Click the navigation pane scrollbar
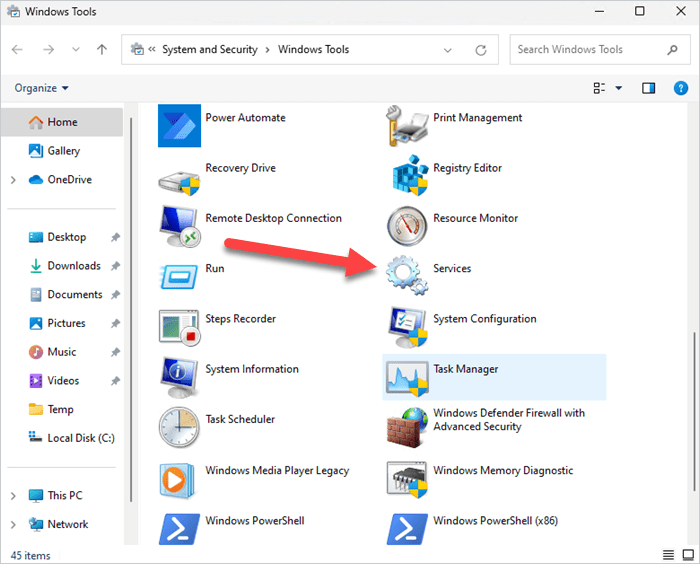The height and width of the screenshot is (564, 700). 131,309
